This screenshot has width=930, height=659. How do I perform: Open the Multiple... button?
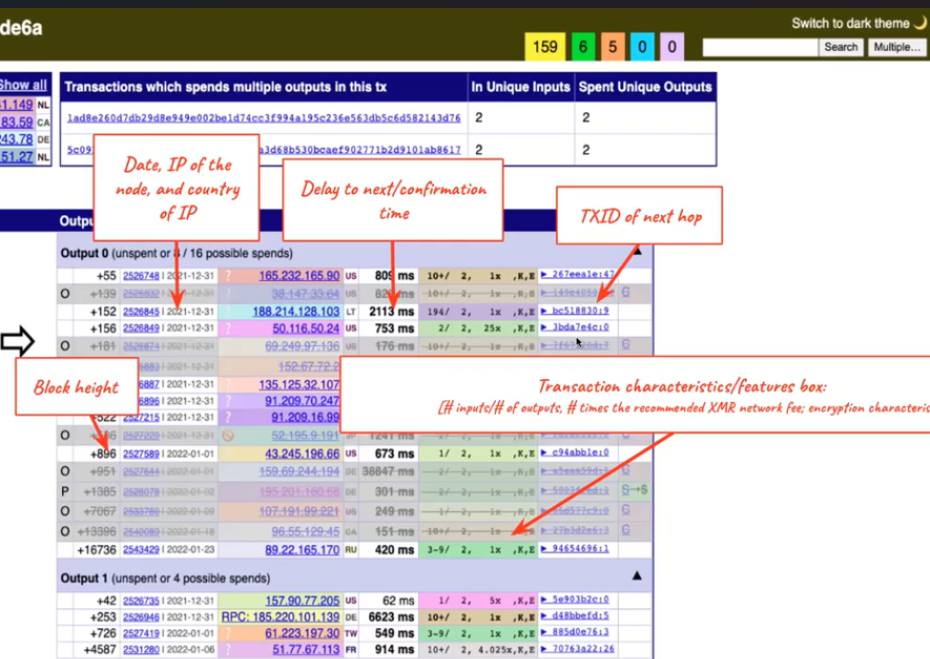tap(896, 47)
